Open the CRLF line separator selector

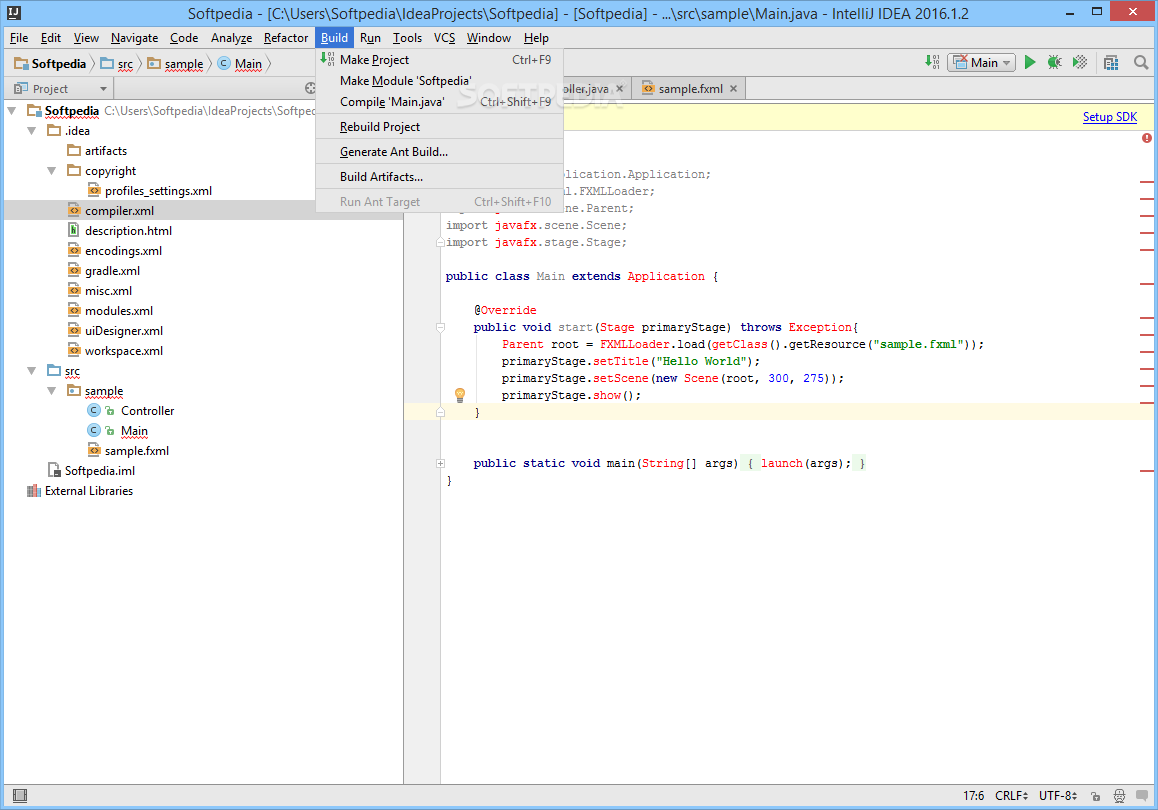1011,796
